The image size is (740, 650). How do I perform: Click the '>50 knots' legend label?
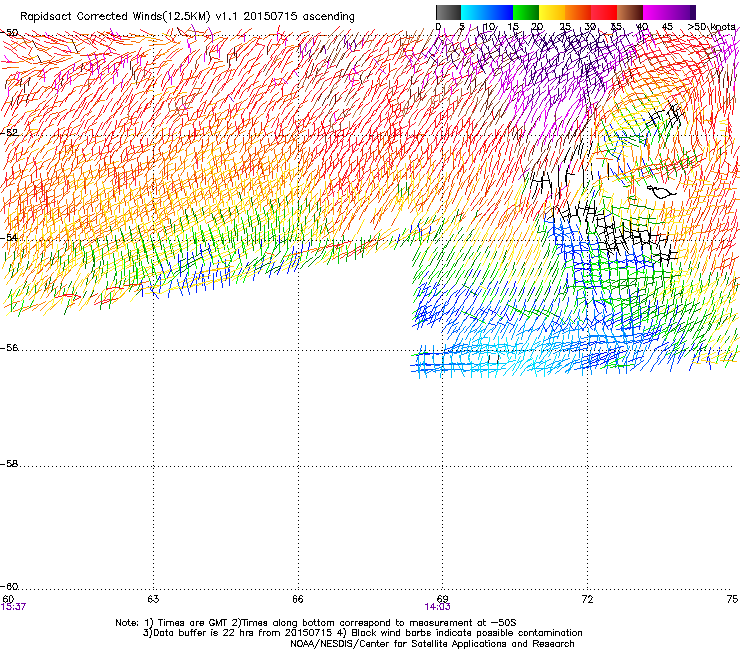tap(711, 27)
